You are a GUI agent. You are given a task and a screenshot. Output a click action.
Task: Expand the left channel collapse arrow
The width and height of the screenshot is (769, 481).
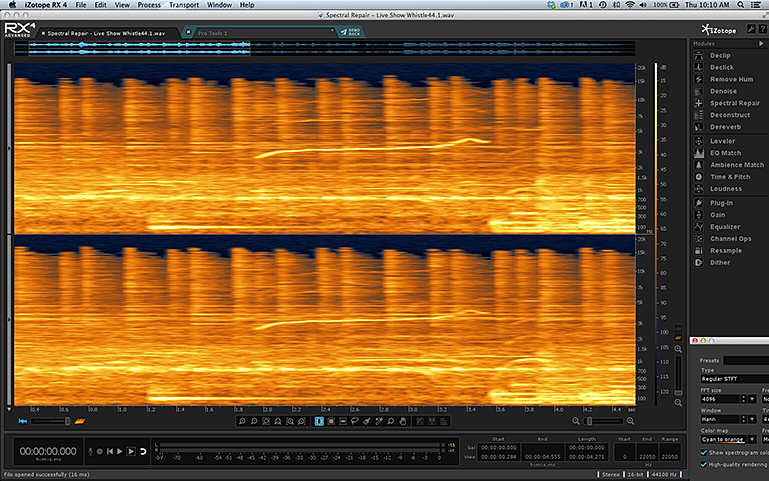point(8,148)
